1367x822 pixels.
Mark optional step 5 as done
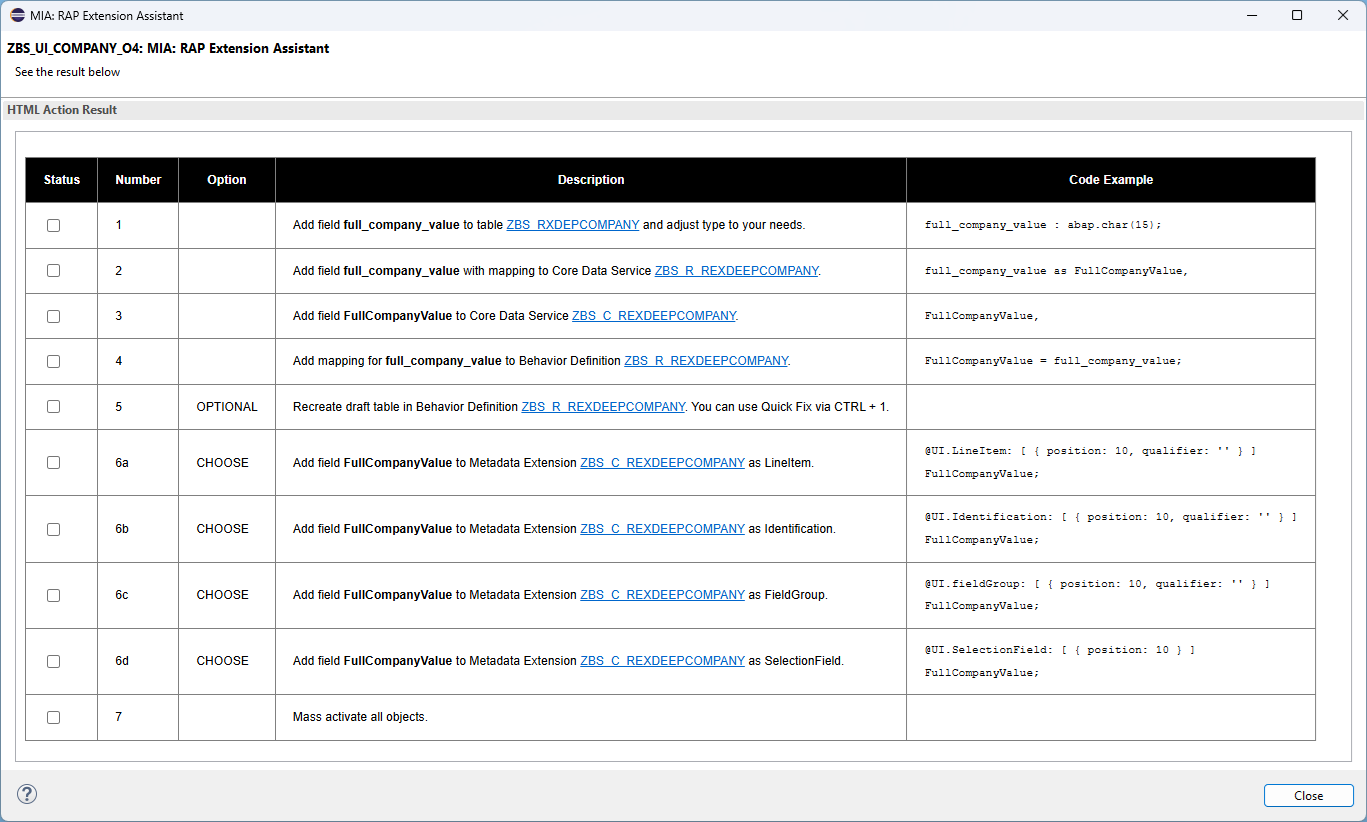coord(53,407)
